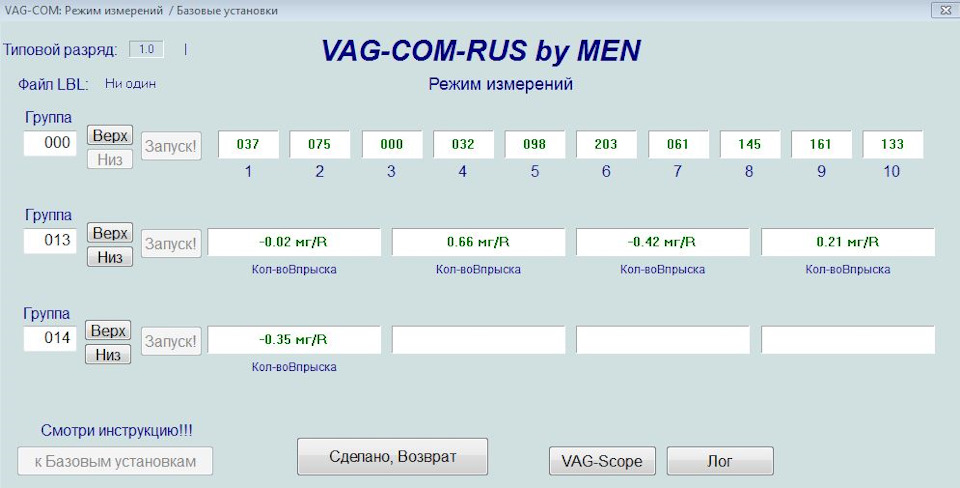960x488 pixels.
Task: Click second empty field of group 014
Action: click(478, 340)
